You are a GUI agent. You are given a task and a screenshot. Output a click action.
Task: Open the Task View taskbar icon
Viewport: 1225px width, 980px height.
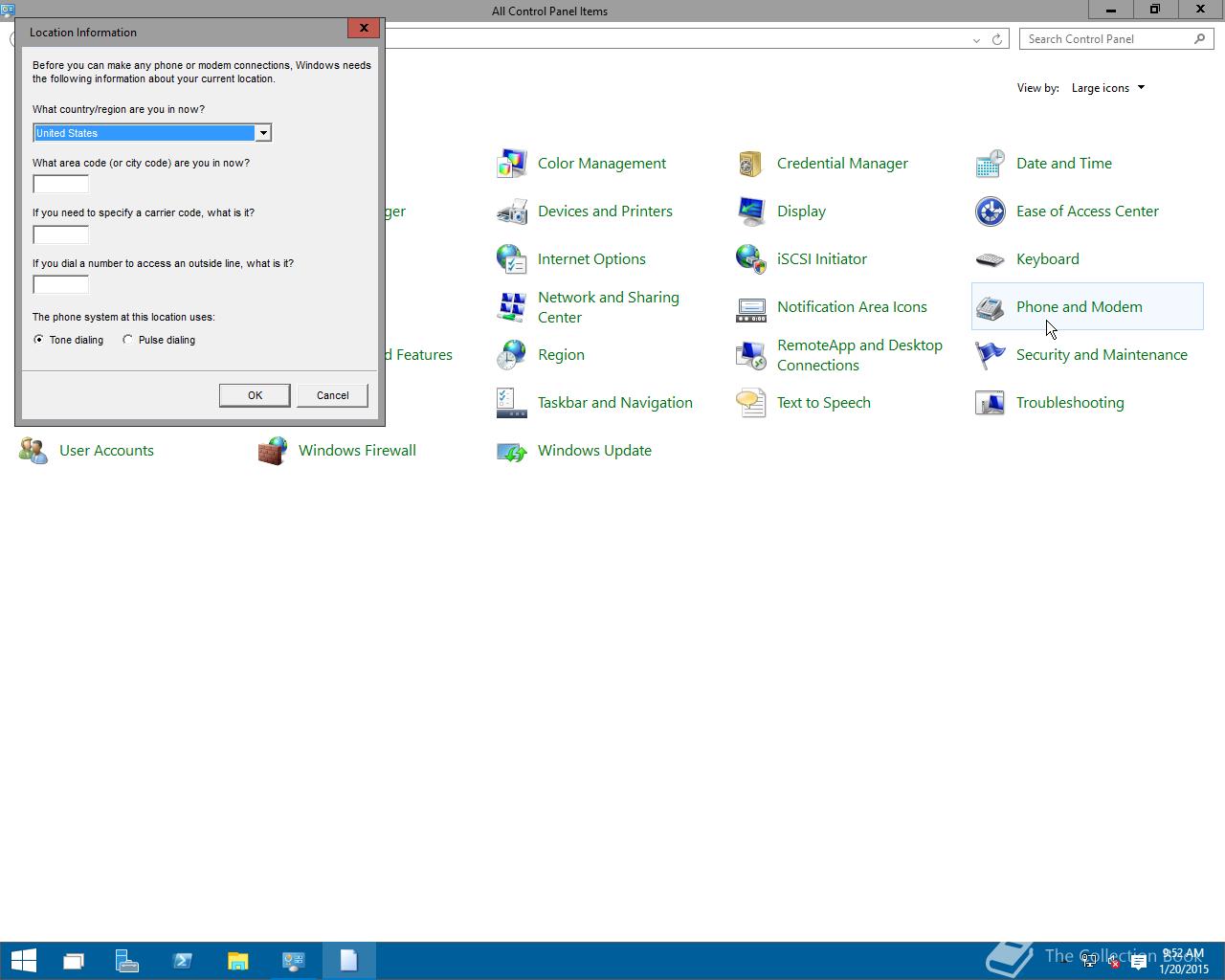click(73, 960)
